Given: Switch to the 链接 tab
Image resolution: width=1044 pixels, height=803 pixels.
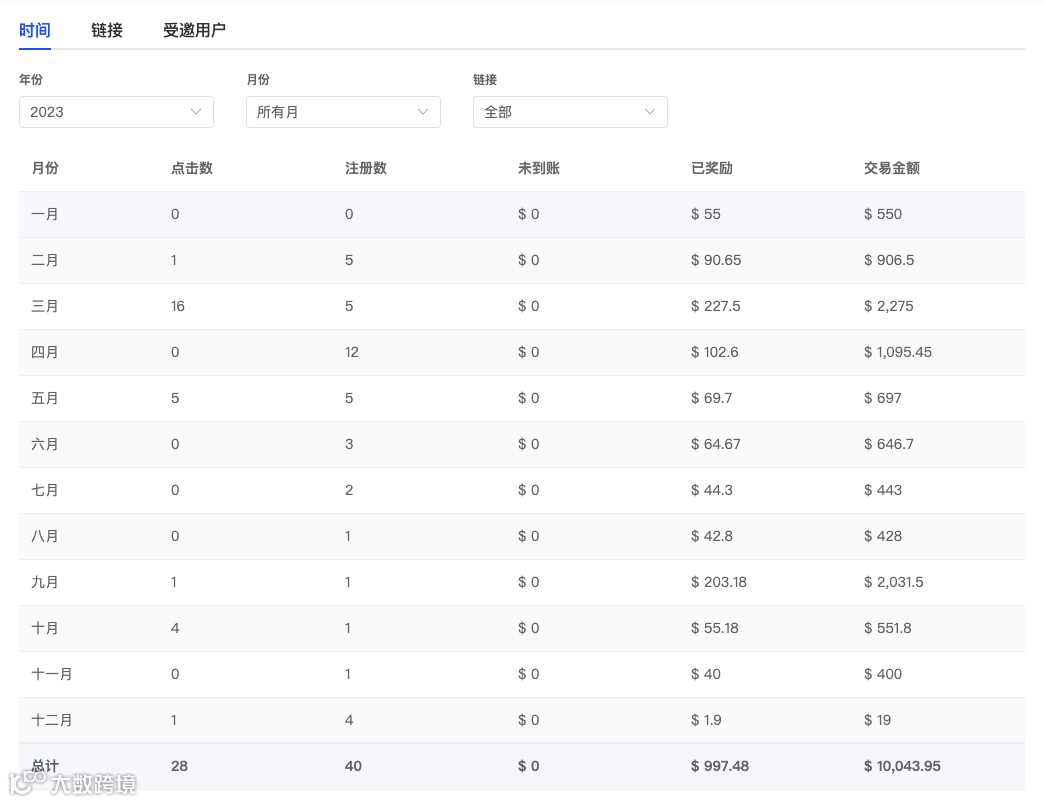Looking at the screenshot, I should click(106, 31).
